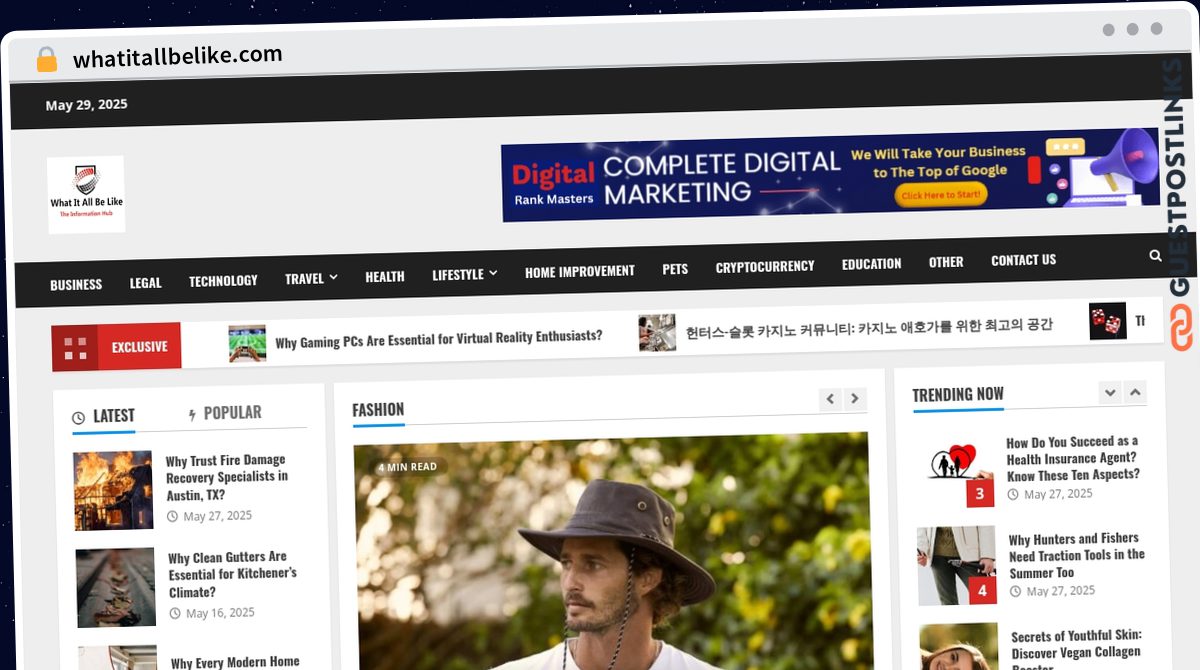1200x670 pixels.
Task: Switch to the Popular tab
Action: (x=224, y=413)
